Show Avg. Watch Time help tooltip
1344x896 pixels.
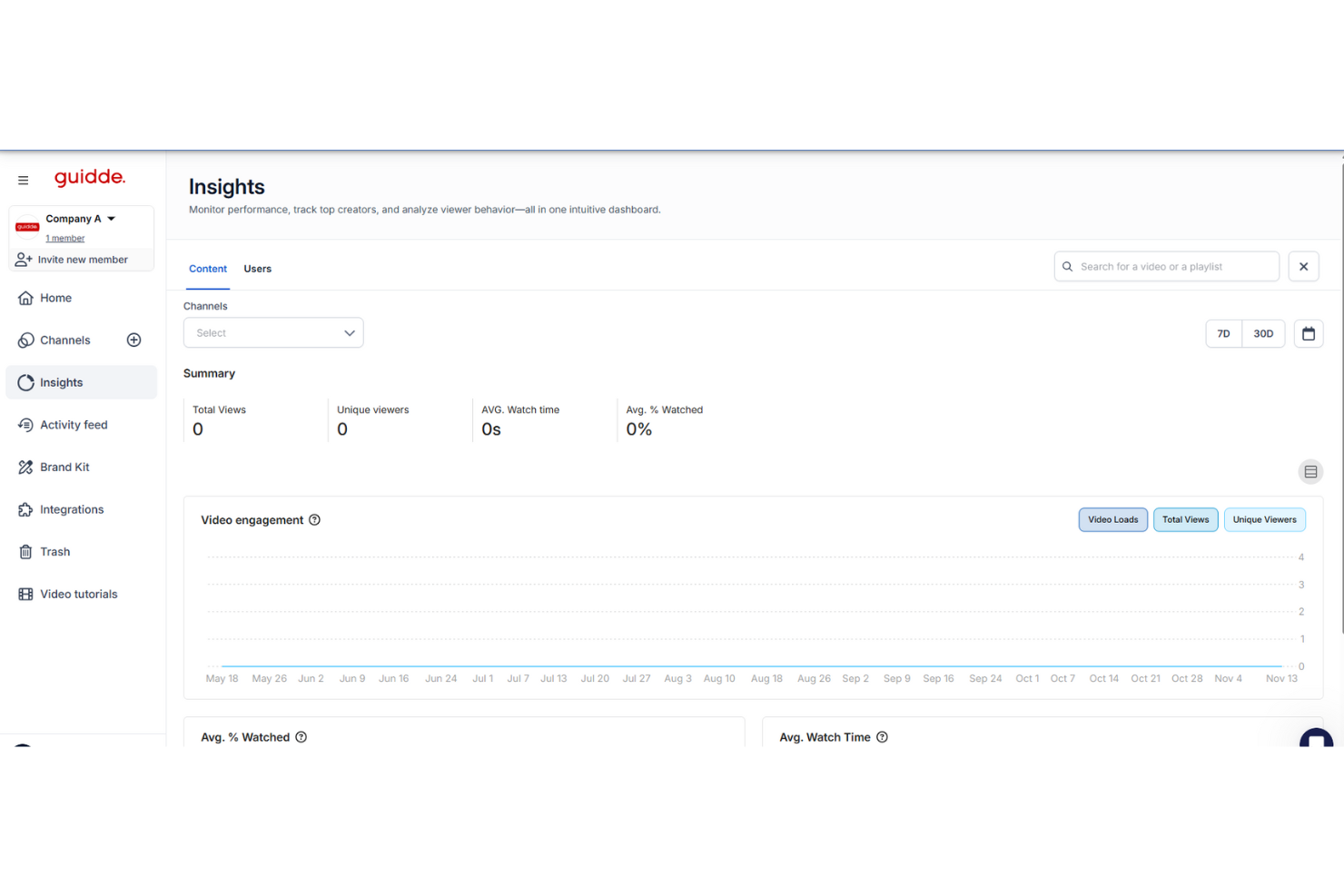882,737
